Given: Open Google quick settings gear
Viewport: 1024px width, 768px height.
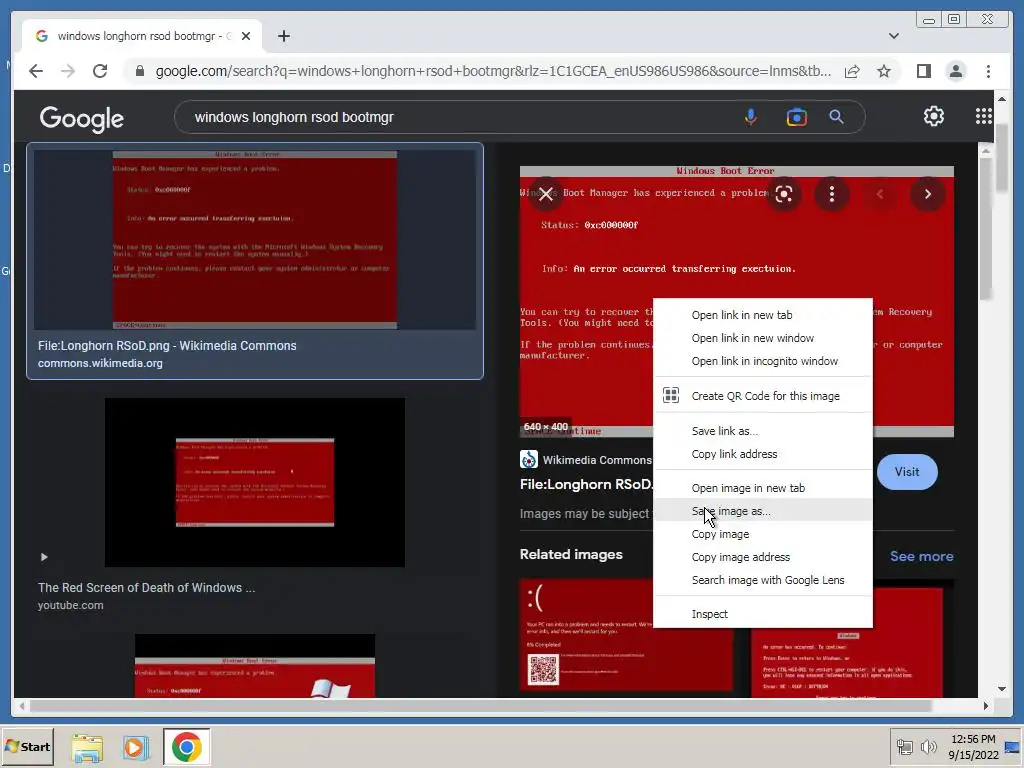Looking at the screenshot, I should tap(934, 116).
